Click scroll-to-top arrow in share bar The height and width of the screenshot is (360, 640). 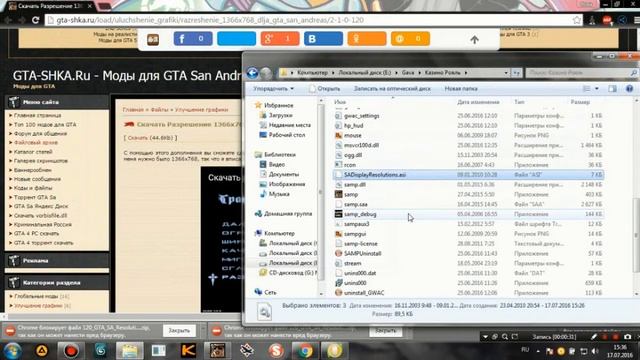coord(474,40)
